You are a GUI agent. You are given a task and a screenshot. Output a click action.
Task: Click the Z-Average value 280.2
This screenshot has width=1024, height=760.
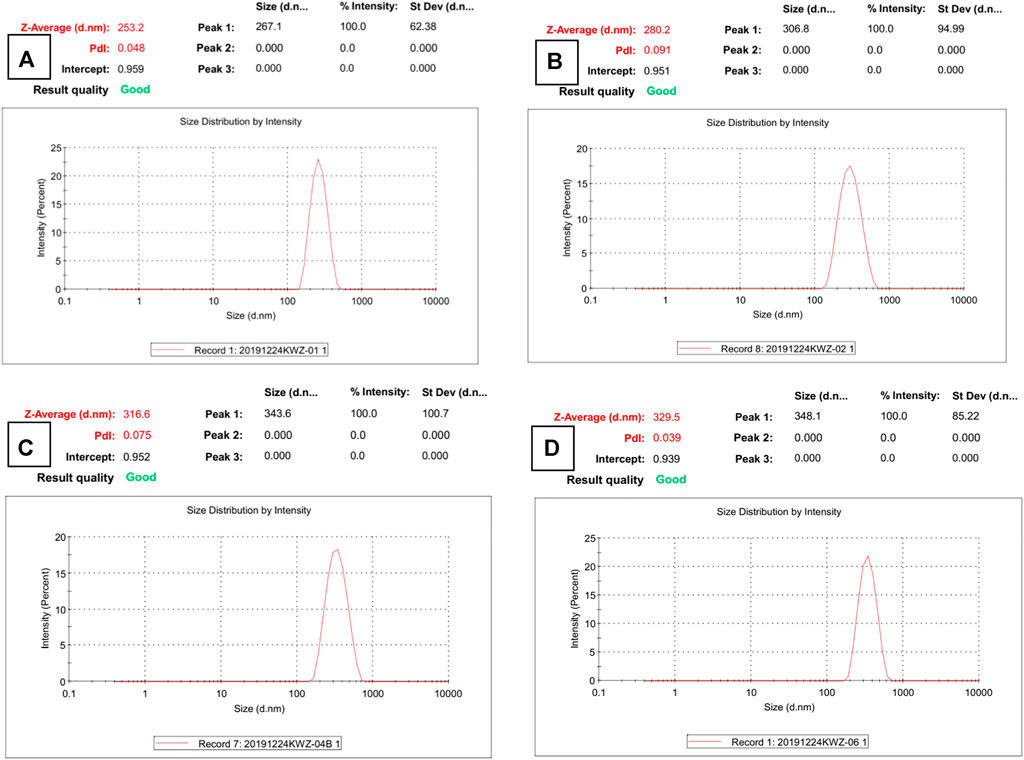(657, 29)
